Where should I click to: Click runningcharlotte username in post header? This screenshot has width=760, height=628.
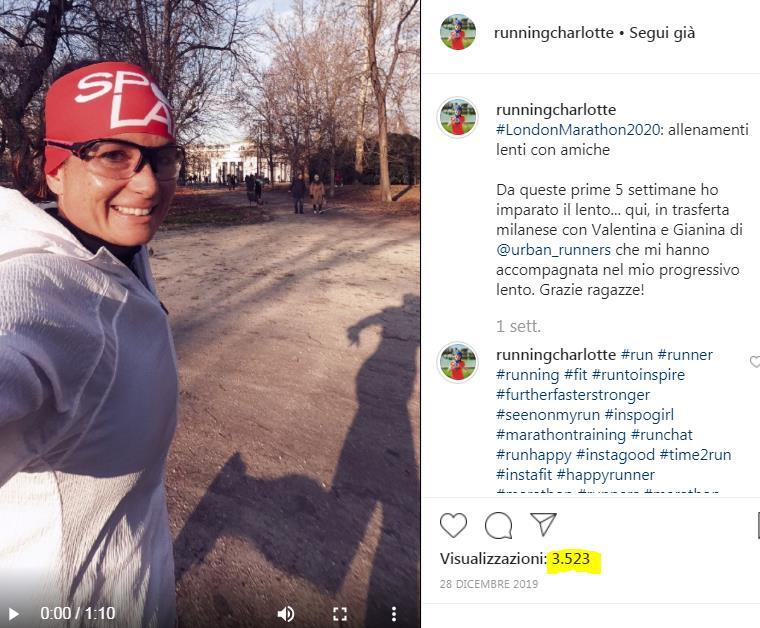[x=554, y=32]
